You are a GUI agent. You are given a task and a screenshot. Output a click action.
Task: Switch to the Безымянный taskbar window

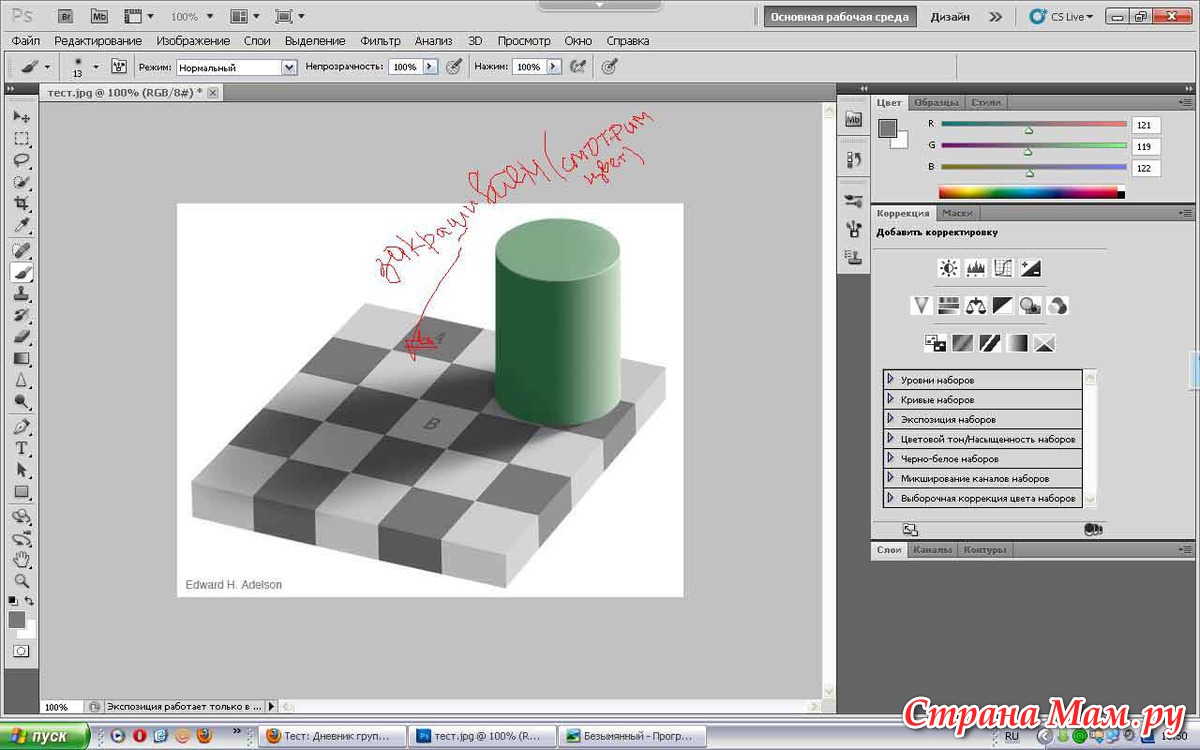coord(632,736)
